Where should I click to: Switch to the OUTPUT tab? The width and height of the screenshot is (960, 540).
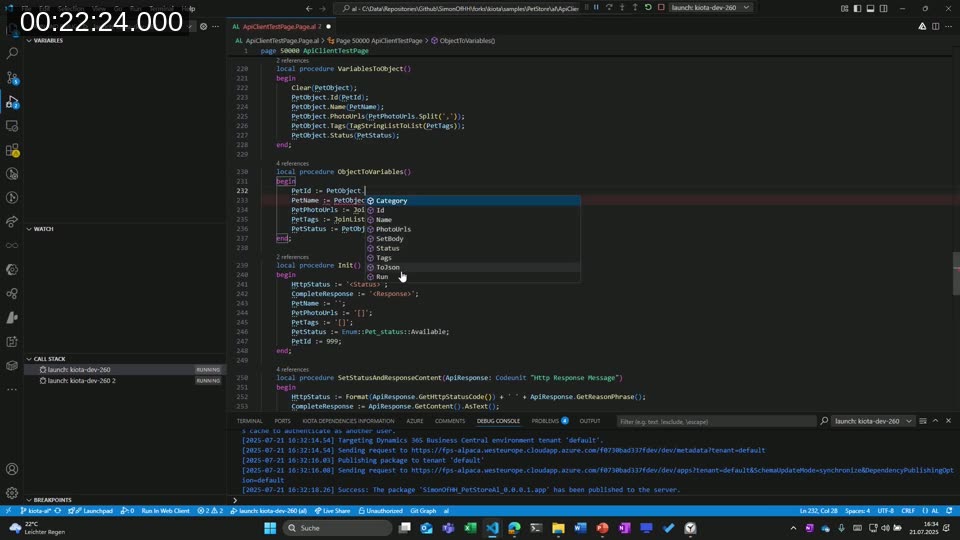590,421
